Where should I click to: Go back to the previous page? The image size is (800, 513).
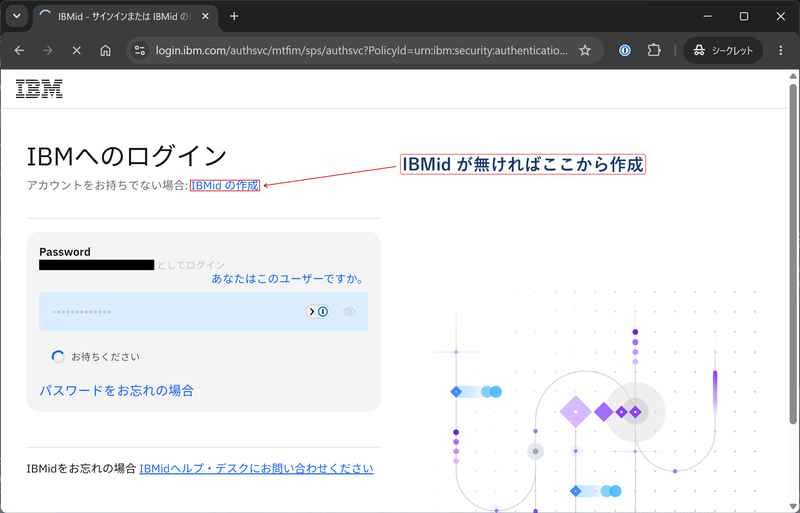click(19, 51)
